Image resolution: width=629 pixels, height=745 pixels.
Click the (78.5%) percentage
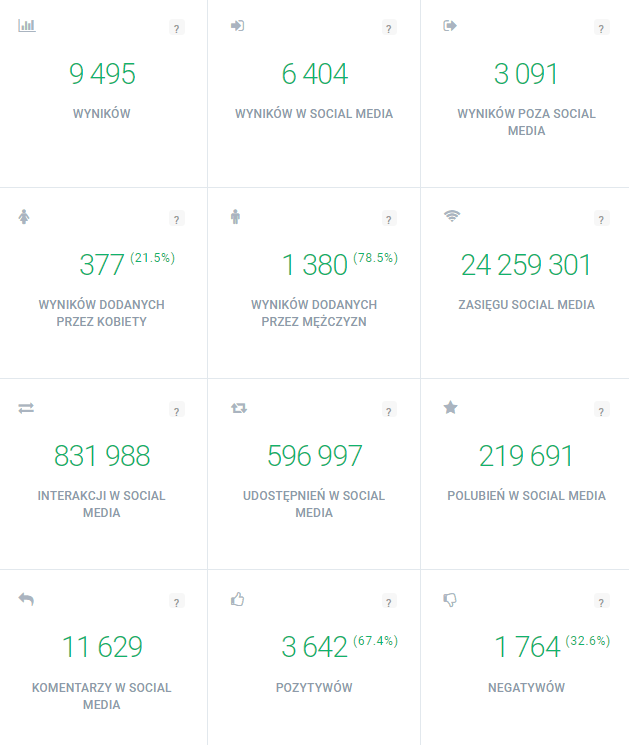click(x=375, y=258)
